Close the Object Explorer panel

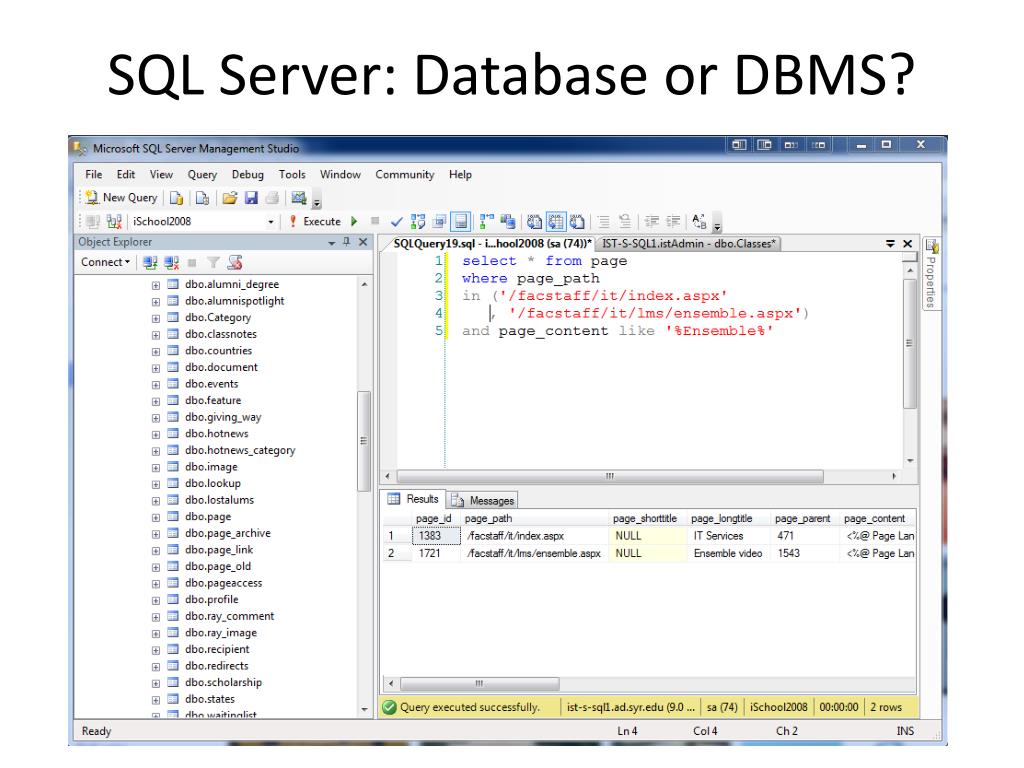click(x=363, y=242)
